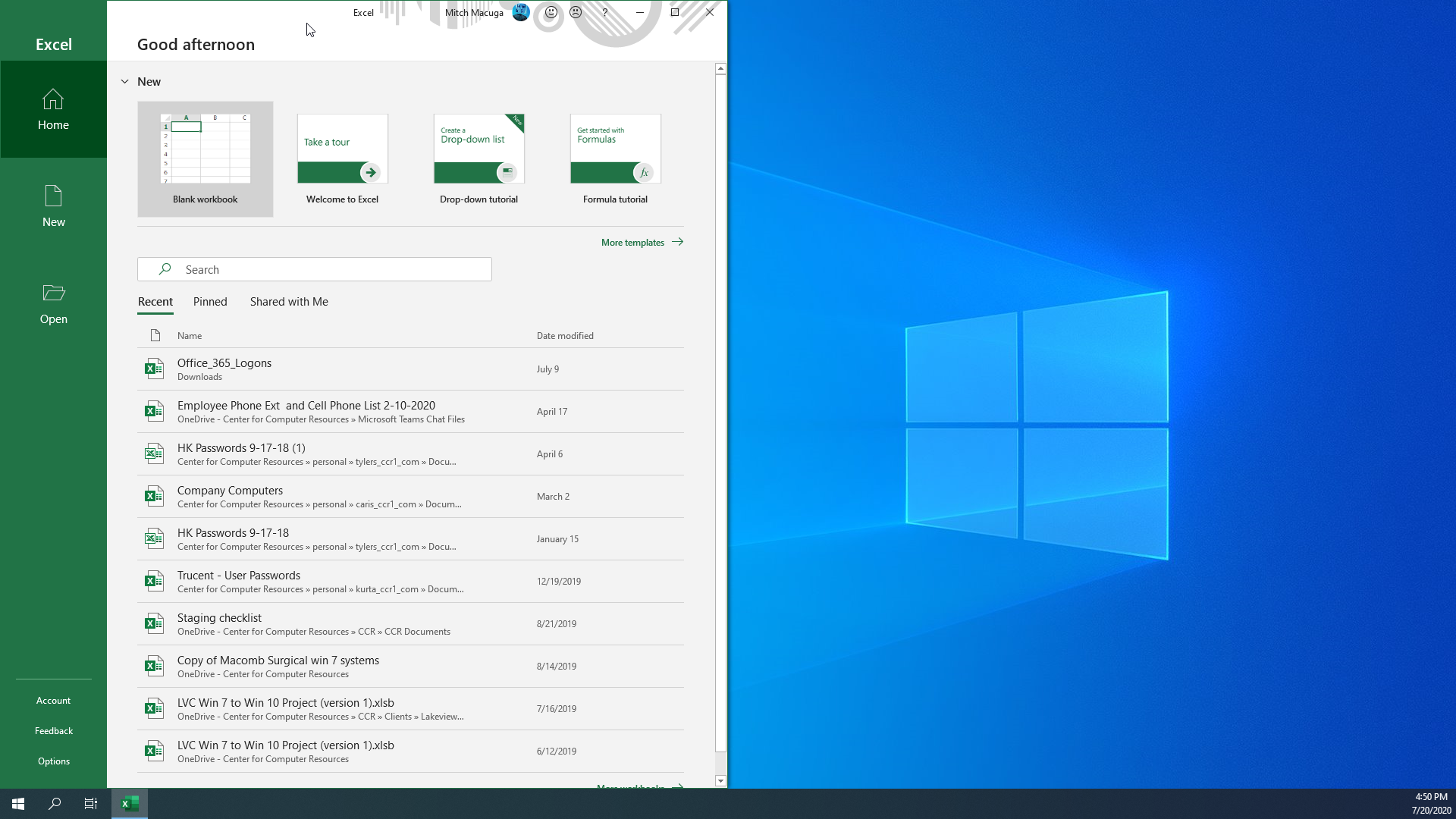Expand the New section chevron
The image size is (1456, 819).
pos(125,81)
